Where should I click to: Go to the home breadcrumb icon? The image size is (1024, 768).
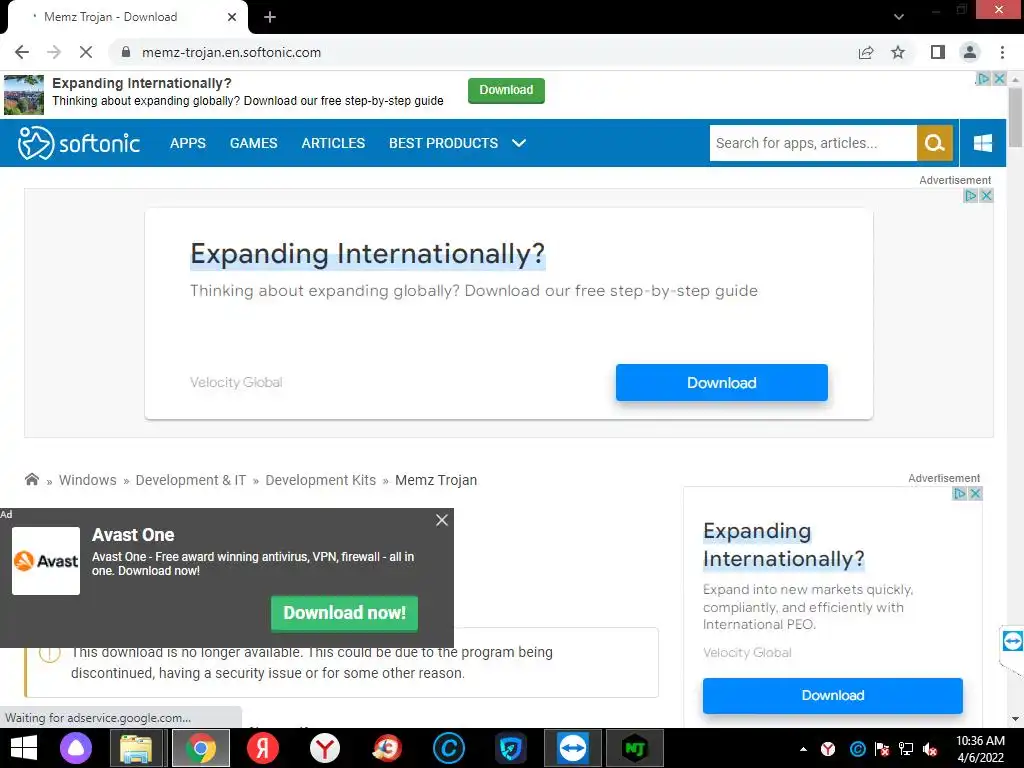pyautogui.click(x=31, y=479)
